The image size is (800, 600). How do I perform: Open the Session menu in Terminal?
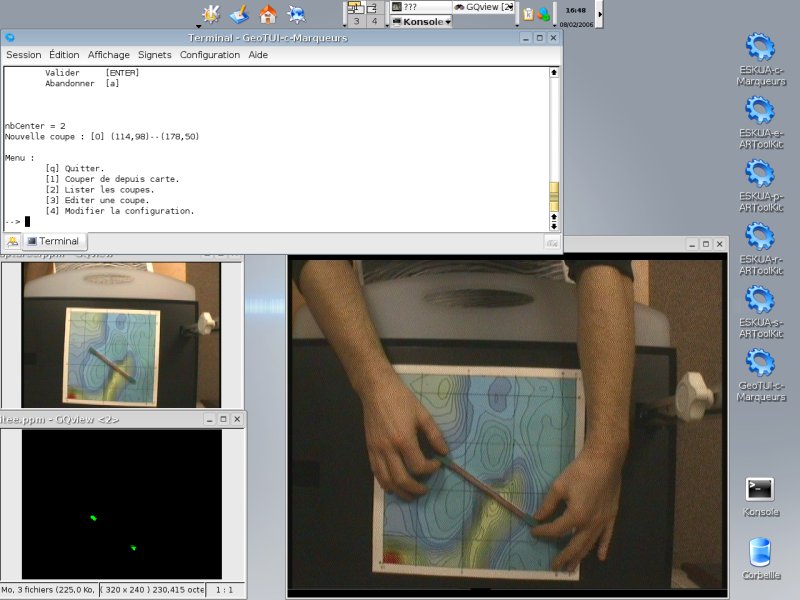[x=23, y=55]
